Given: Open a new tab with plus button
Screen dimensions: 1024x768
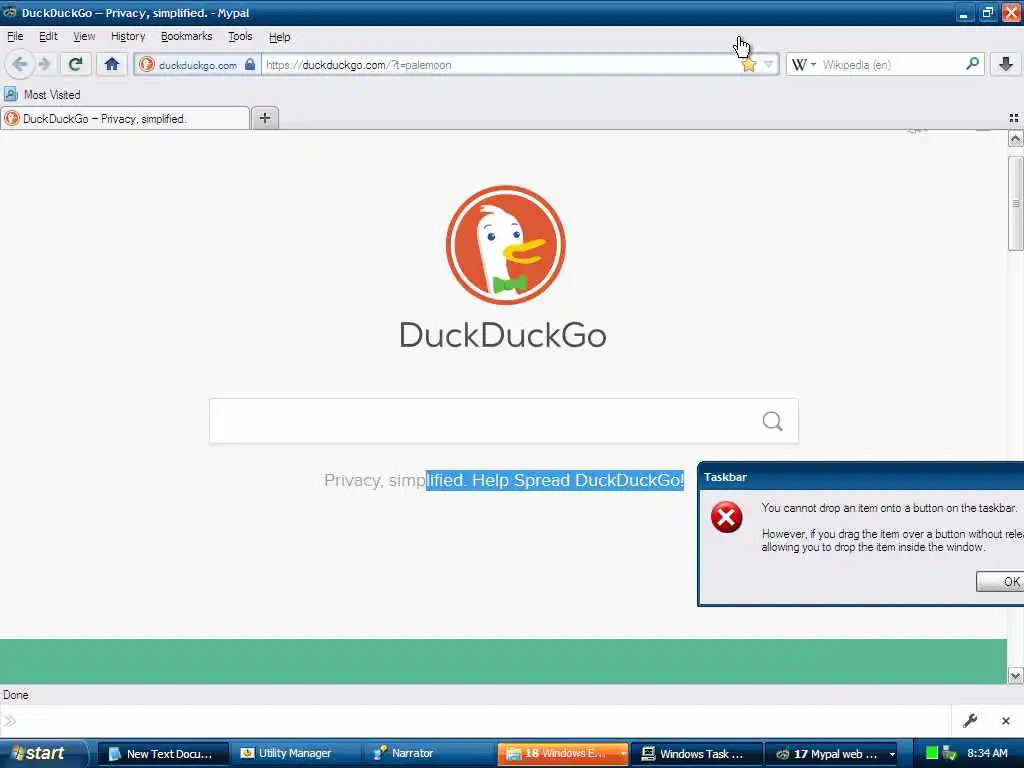Looking at the screenshot, I should pos(264,118).
